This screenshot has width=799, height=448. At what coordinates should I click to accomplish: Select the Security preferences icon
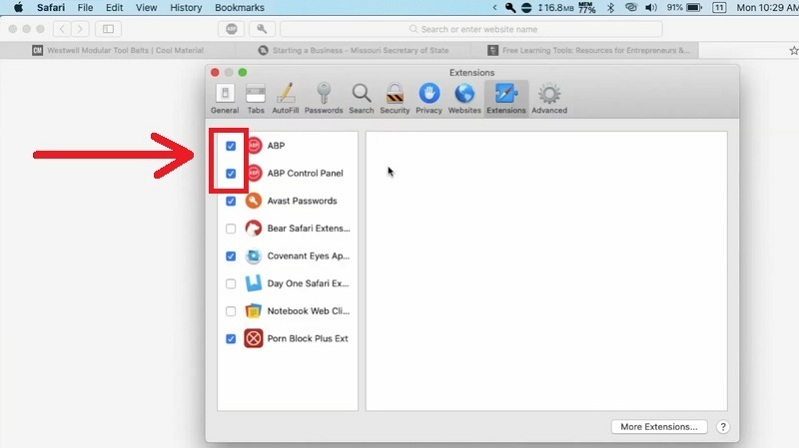pyautogui.click(x=395, y=98)
